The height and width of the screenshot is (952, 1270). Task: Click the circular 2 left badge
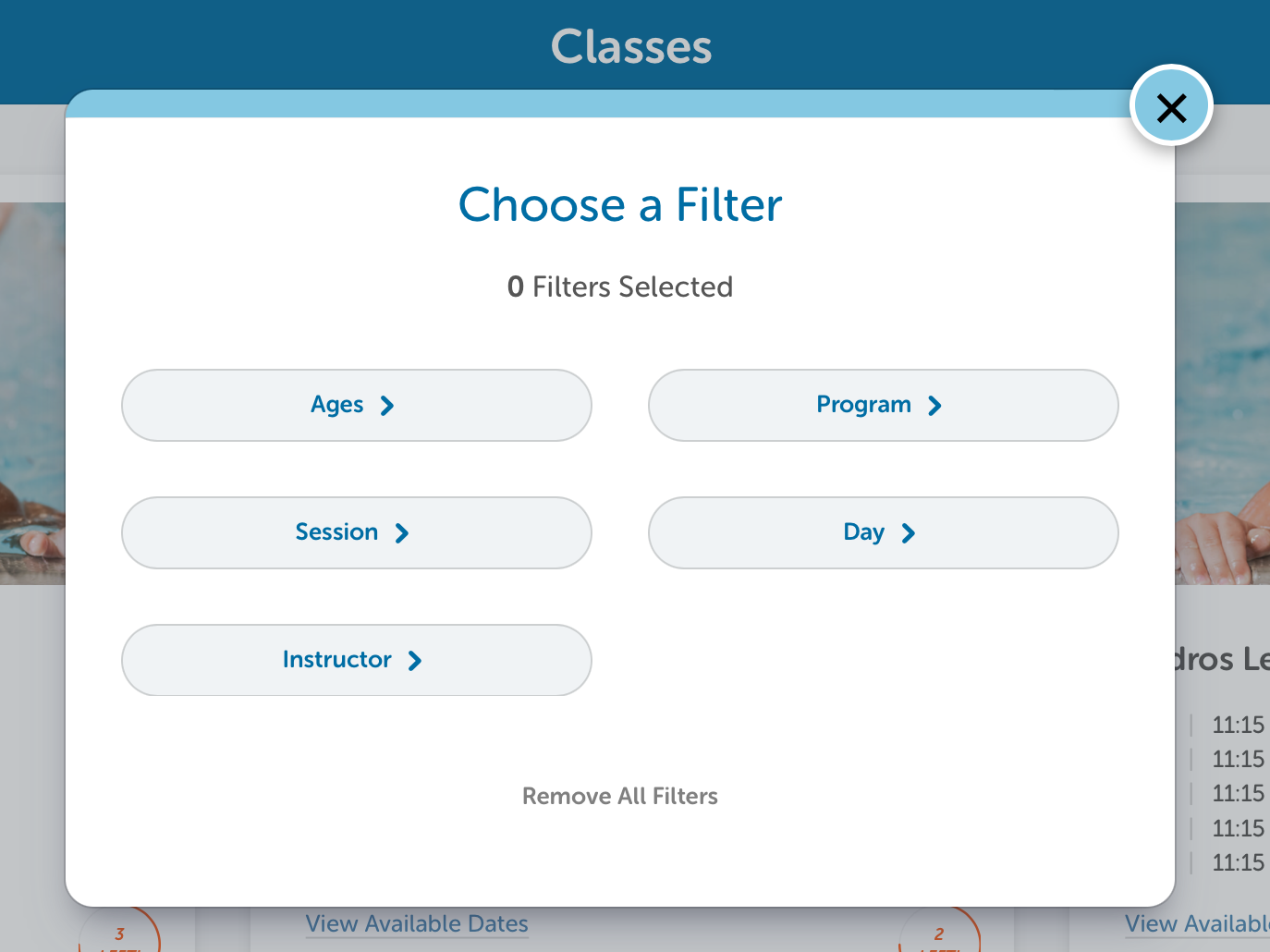click(x=939, y=934)
